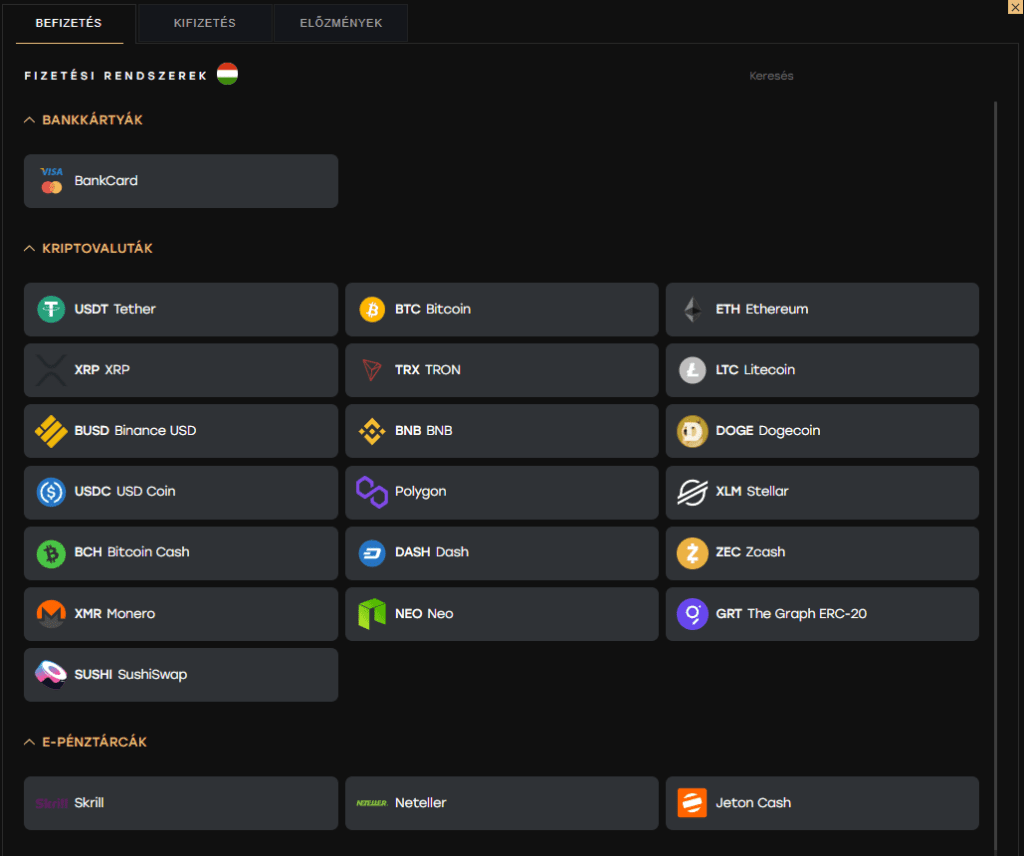The height and width of the screenshot is (856, 1024).
Task: Pick the DOGE Dogecoin payment button
Action: 822,431
